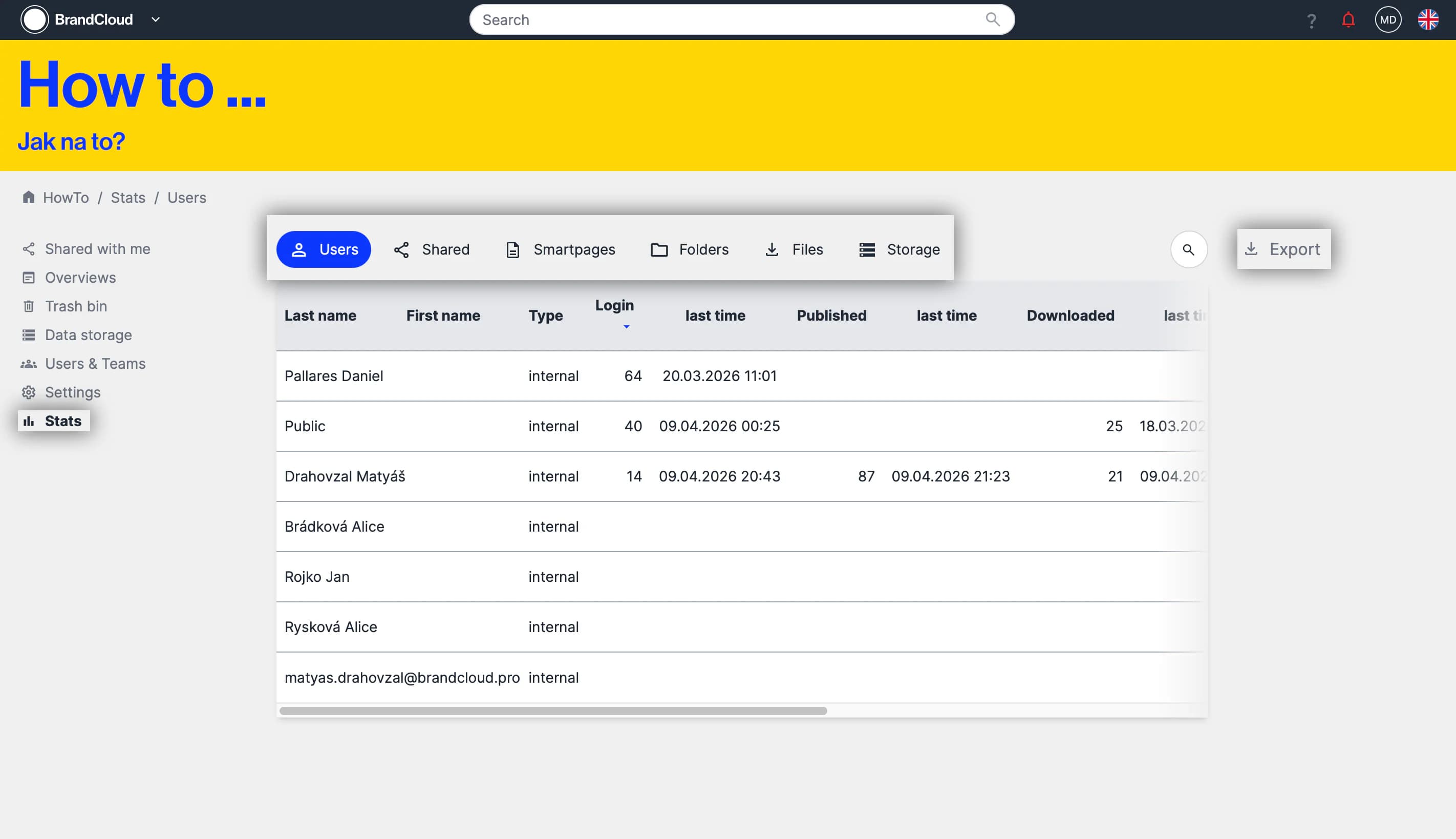Open the help question mark icon
The image size is (1456, 839).
coord(1312,22)
